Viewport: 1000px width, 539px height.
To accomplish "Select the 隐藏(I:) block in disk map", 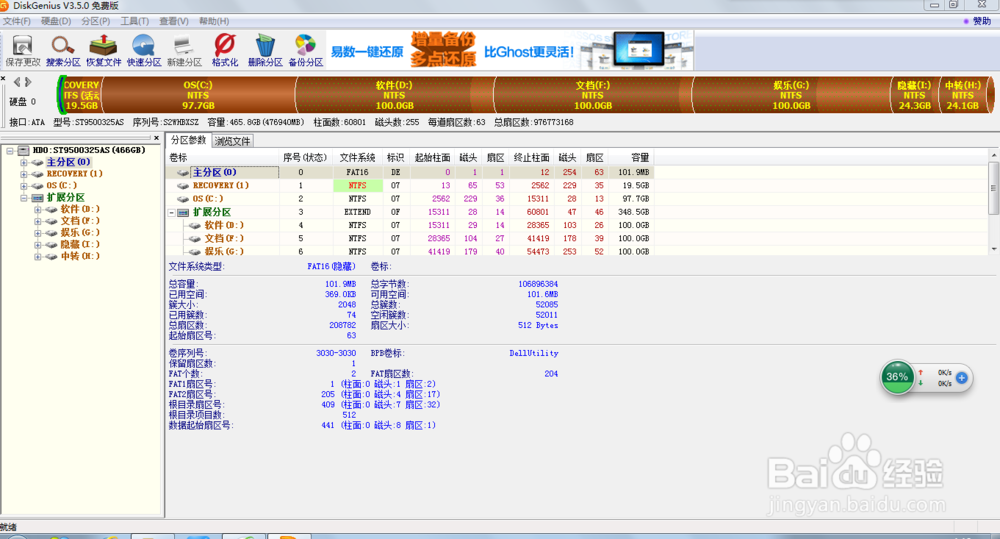I will (914, 95).
